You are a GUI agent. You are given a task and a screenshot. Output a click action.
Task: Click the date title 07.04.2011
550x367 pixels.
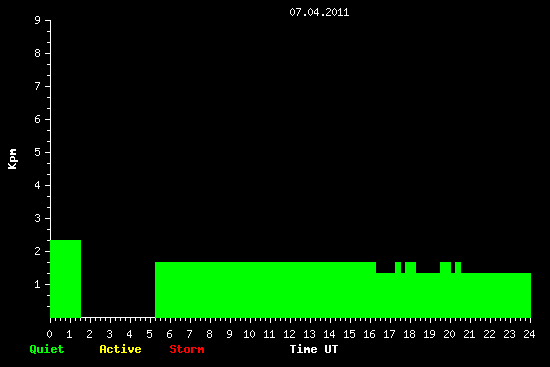point(319,12)
